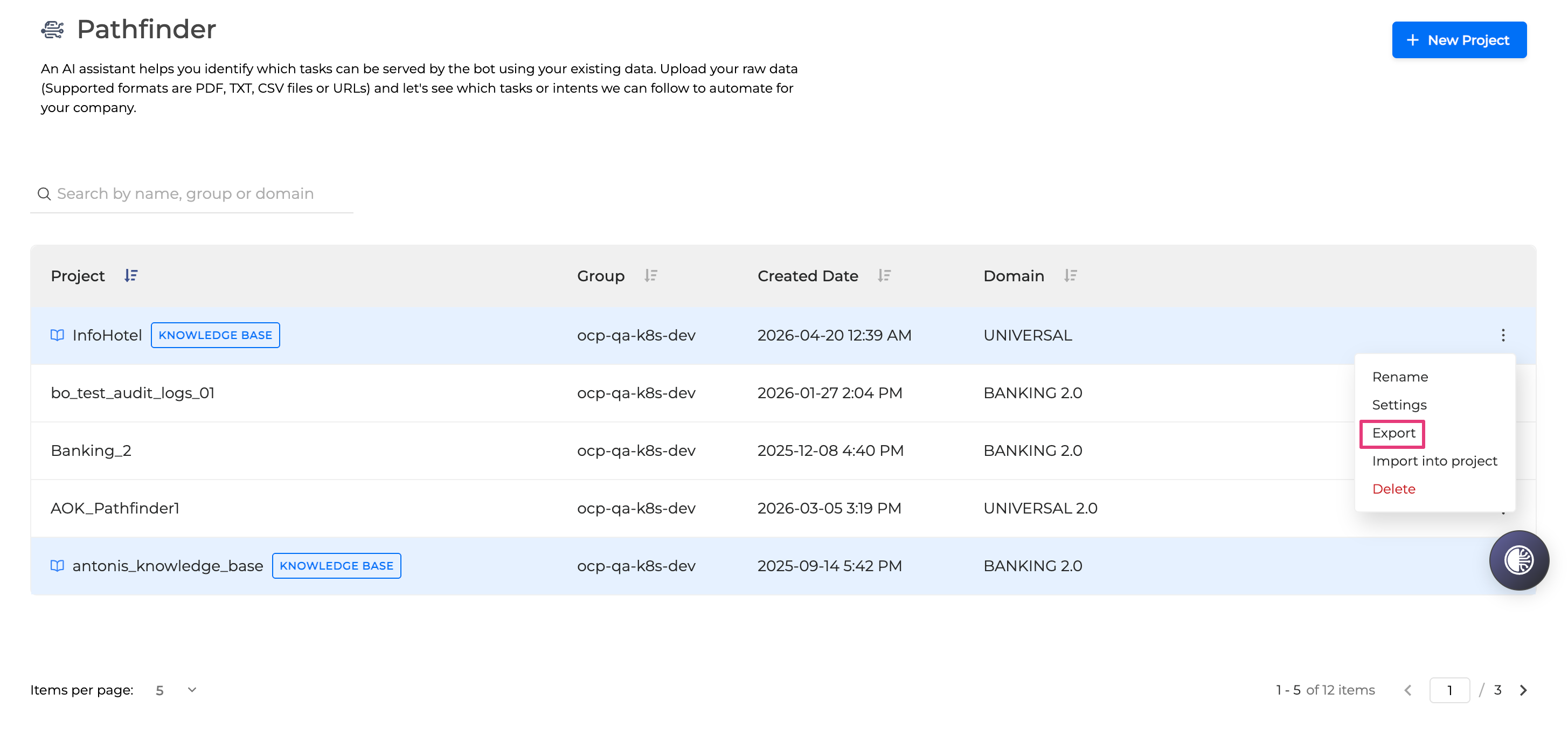Screen dimensions: 1568x735
Task: Click the Group column header
Action: coord(600,276)
